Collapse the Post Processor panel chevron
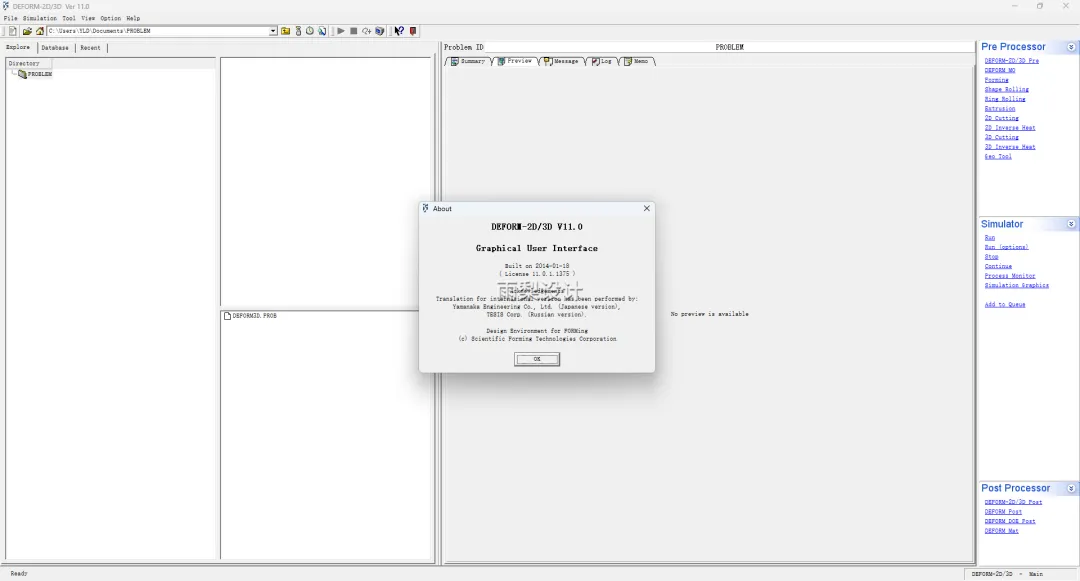 click(x=1071, y=488)
